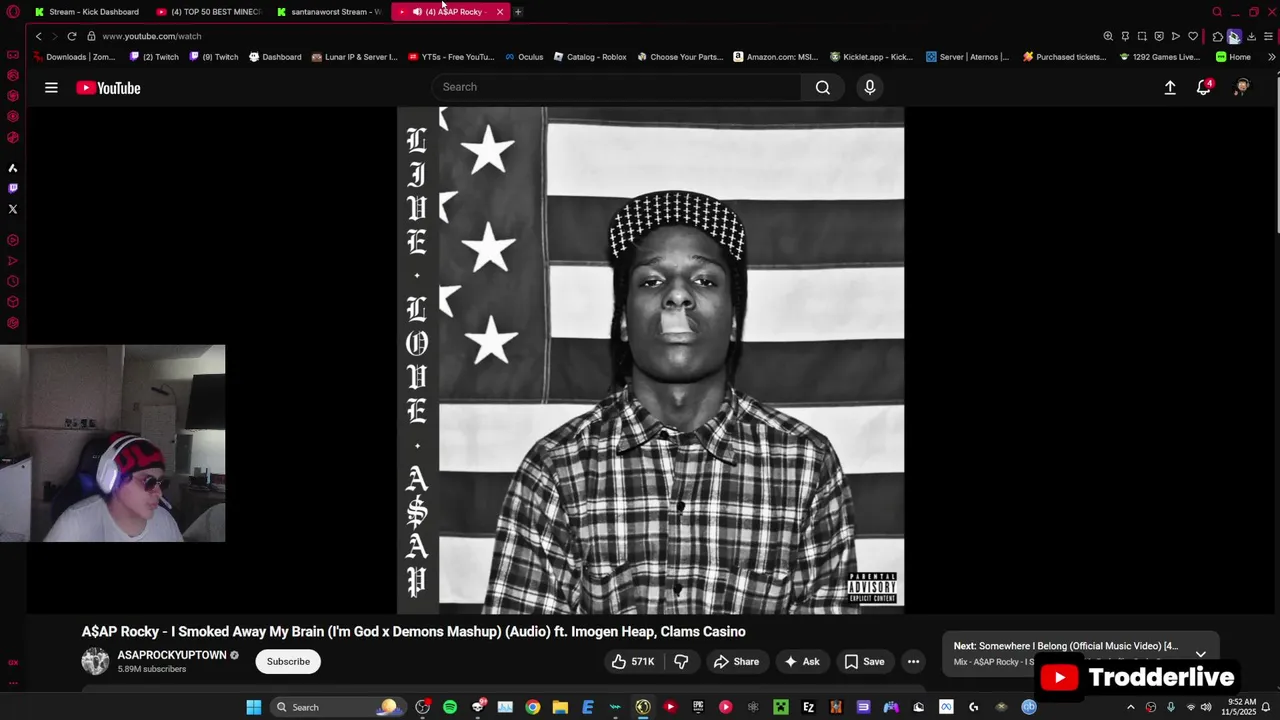The image size is (1280, 720).
Task: Save the video to a playlist
Action: pos(864,661)
